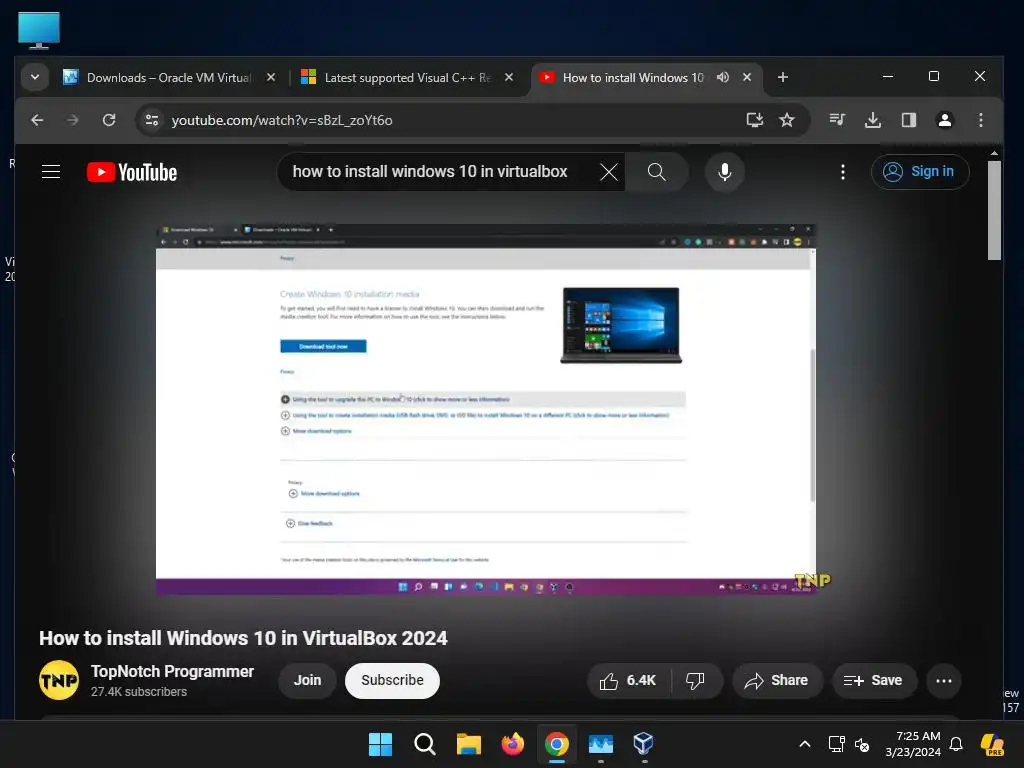The width and height of the screenshot is (1024, 768).
Task: Click the youtube.com address bar URL
Action: pyautogui.click(x=282, y=120)
